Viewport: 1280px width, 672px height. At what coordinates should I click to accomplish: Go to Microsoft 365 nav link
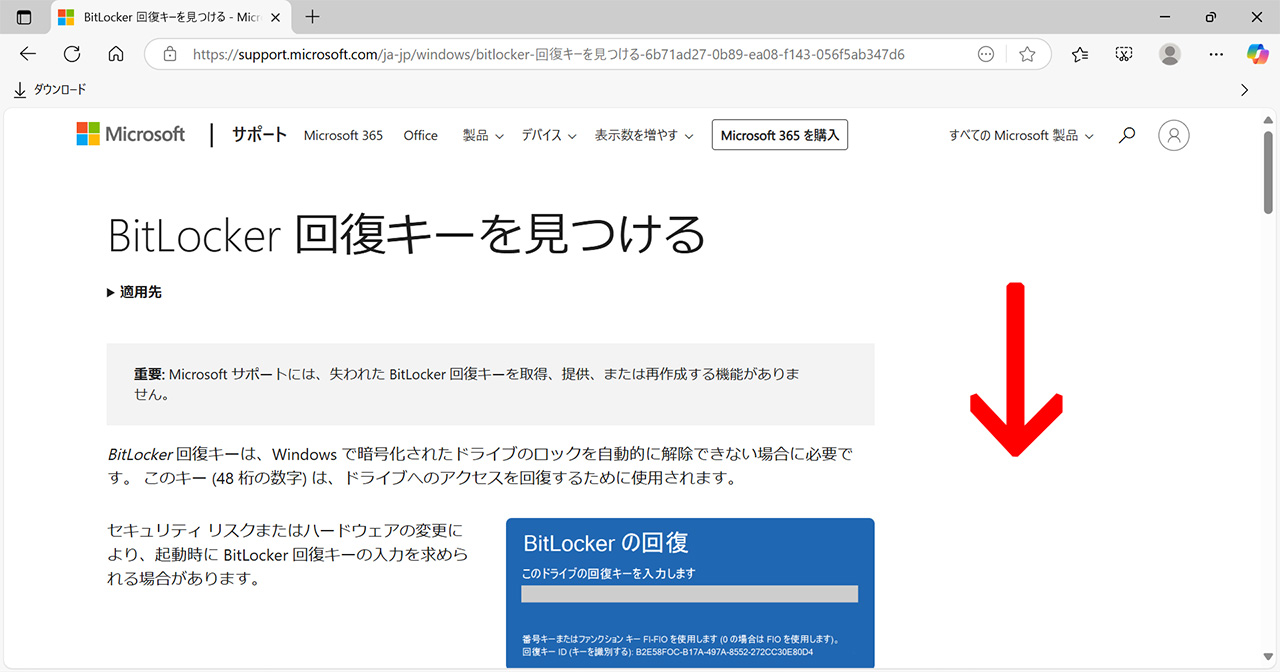coord(343,135)
